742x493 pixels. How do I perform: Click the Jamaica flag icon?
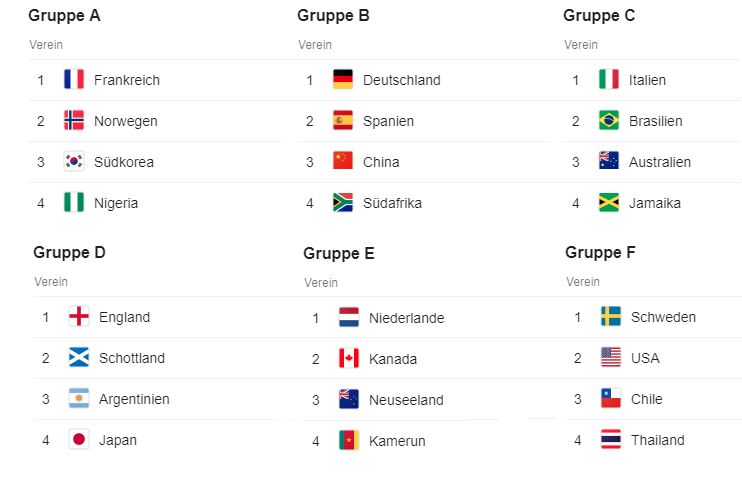(609, 202)
